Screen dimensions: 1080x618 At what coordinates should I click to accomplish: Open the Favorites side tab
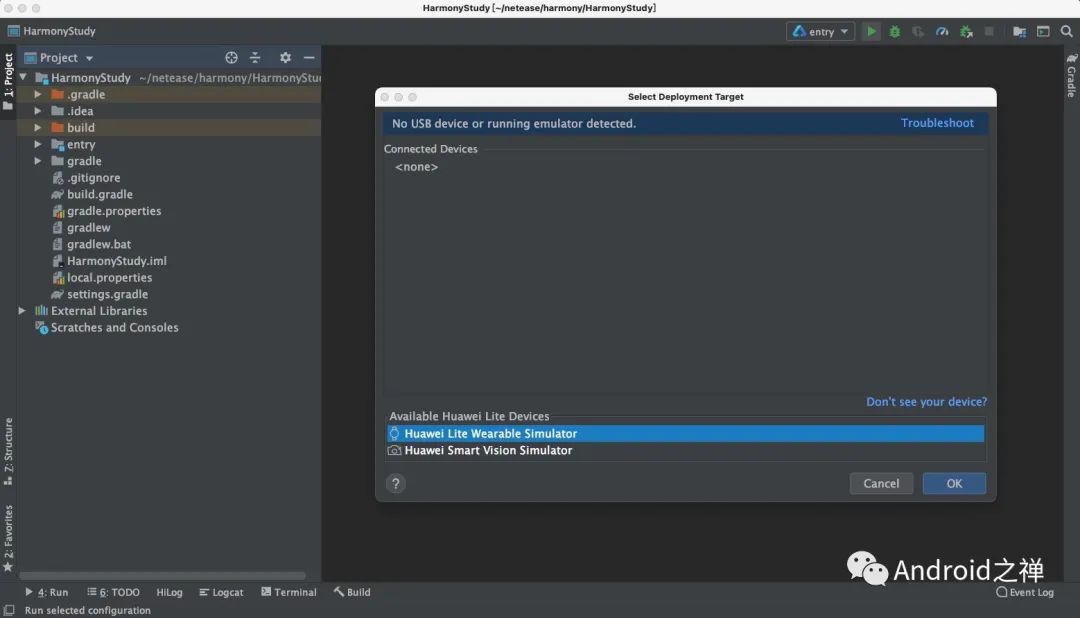8,538
